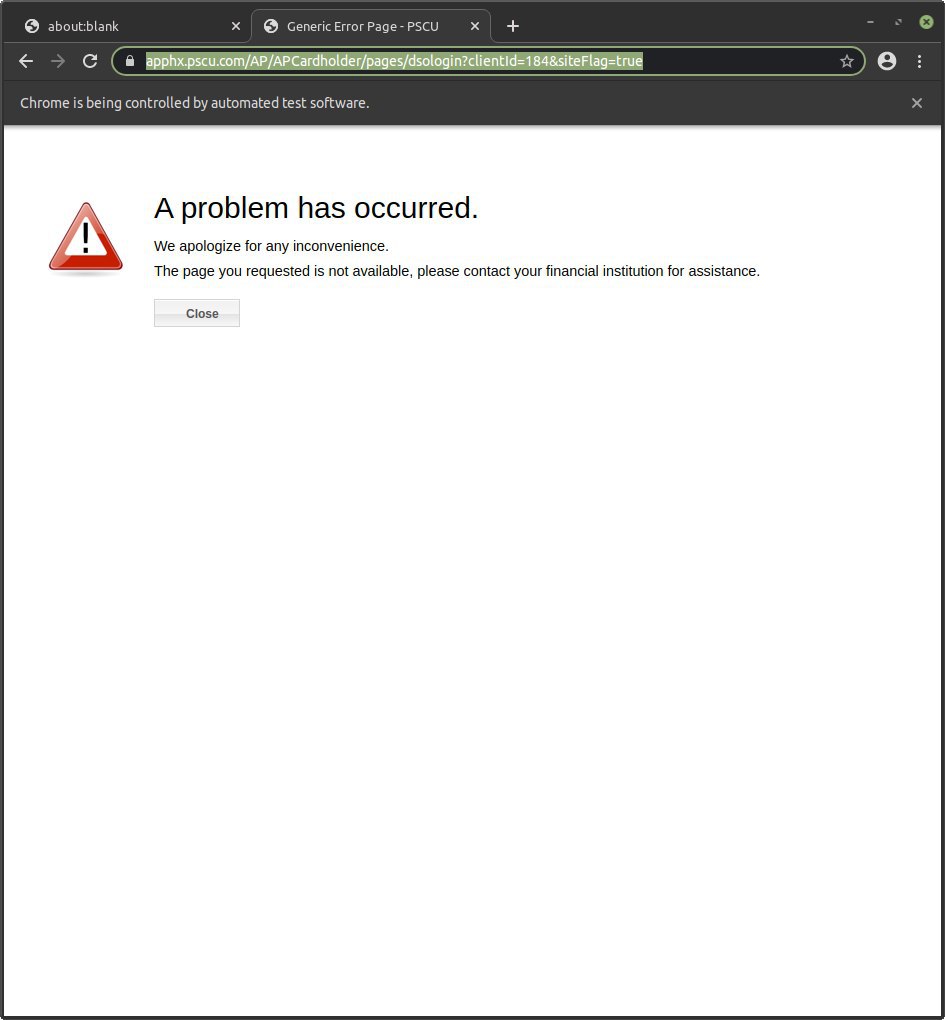The image size is (945, 1020).
Task: Click the globe favicon on PSCU tab
Action: (x=271, y=26)
